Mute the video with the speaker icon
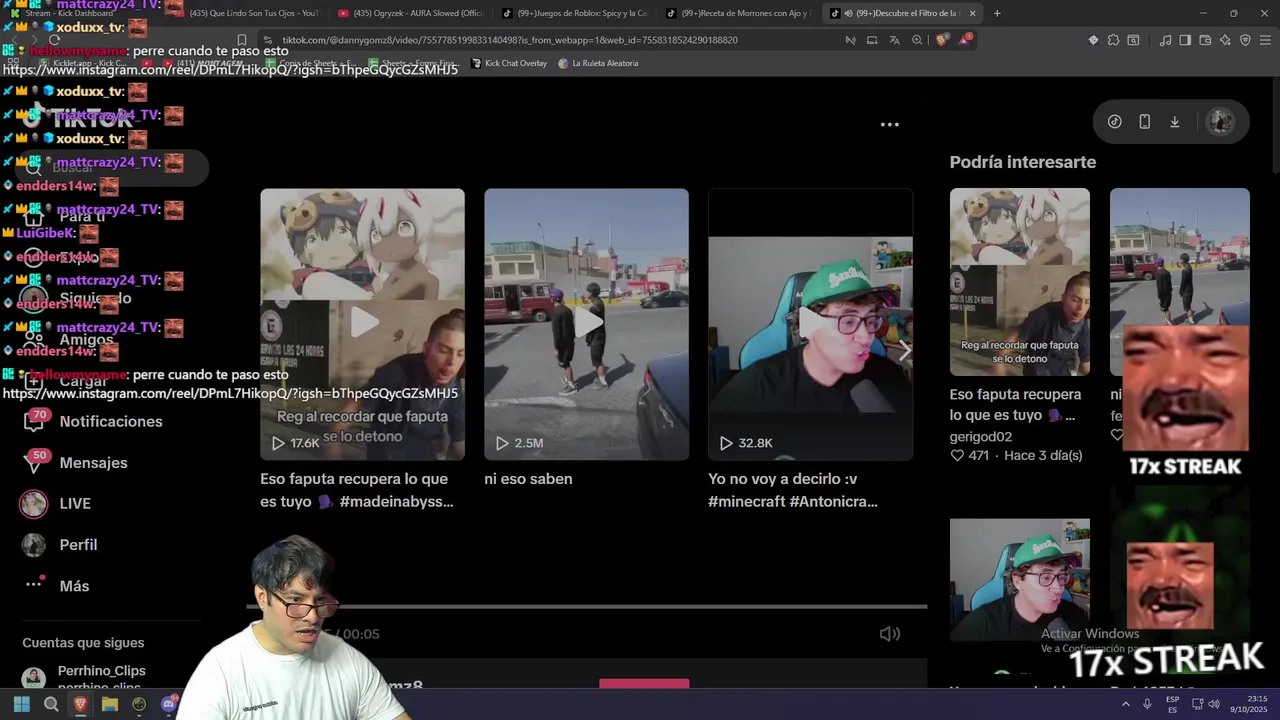Viewport: 1280px width, 720px height. 889,634
